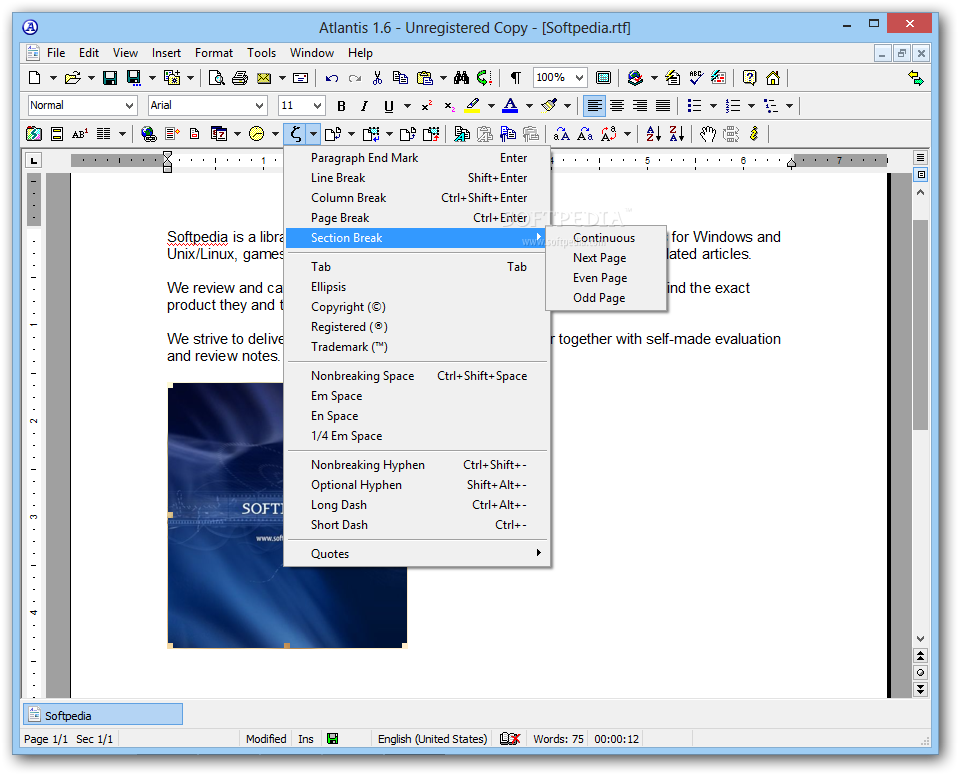
Task: Open the Insert menu
Action: (x=166, y=53)
